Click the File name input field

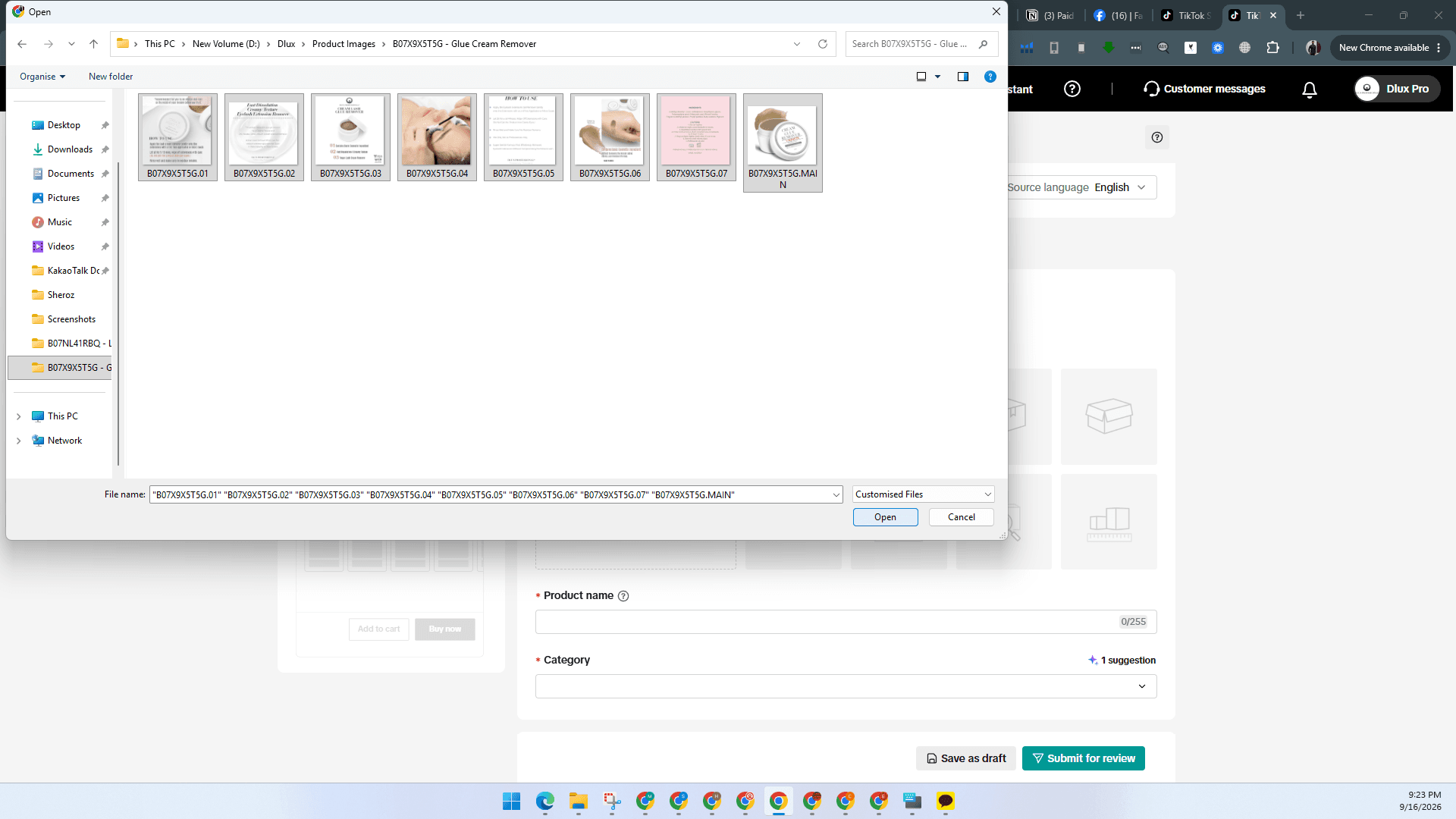pyautogui.click(x=490, y=494)
